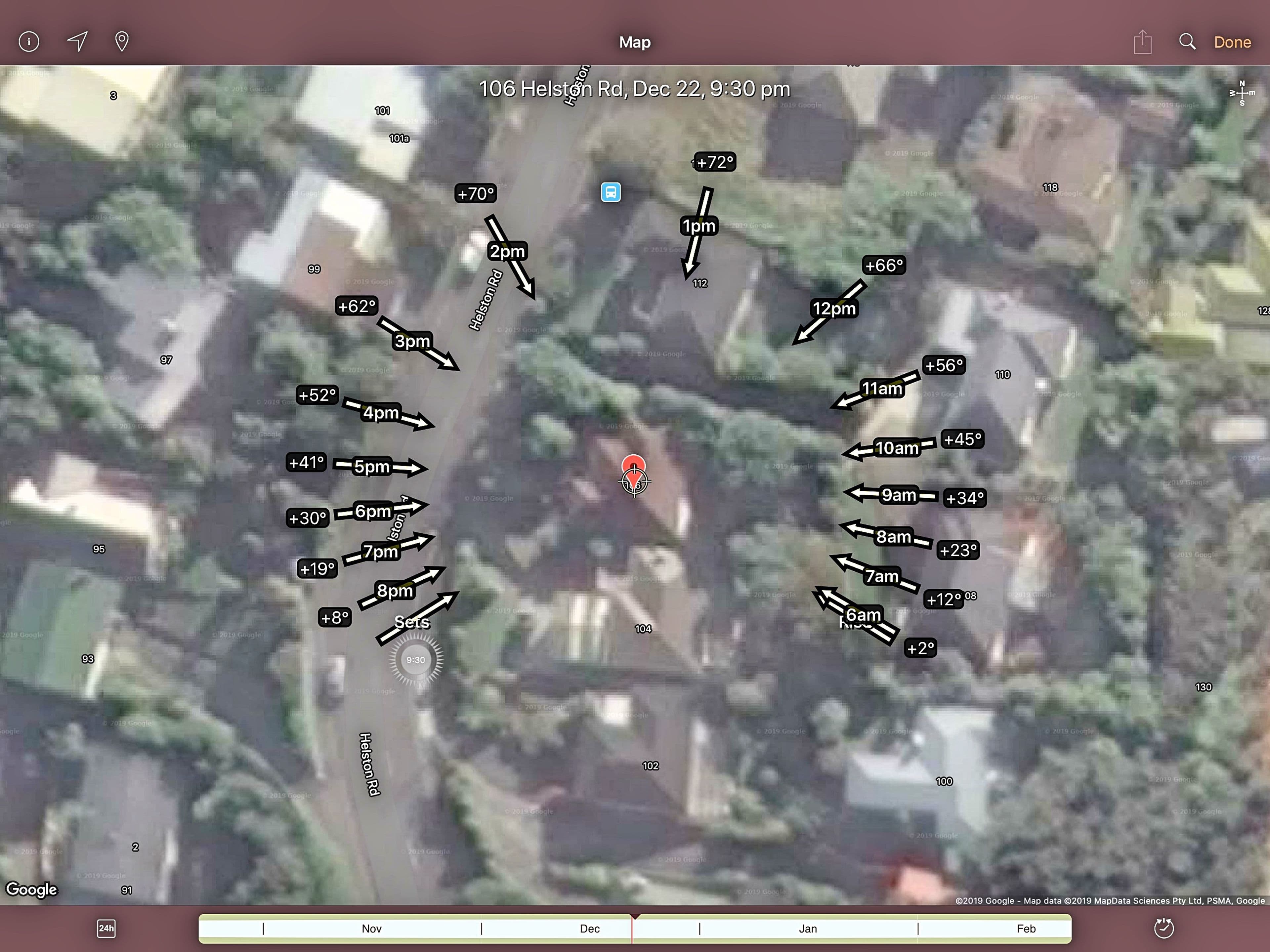The image size is (1270, 952).
Task: Tap Done to close the map
Action: (x=1232, y=42)
